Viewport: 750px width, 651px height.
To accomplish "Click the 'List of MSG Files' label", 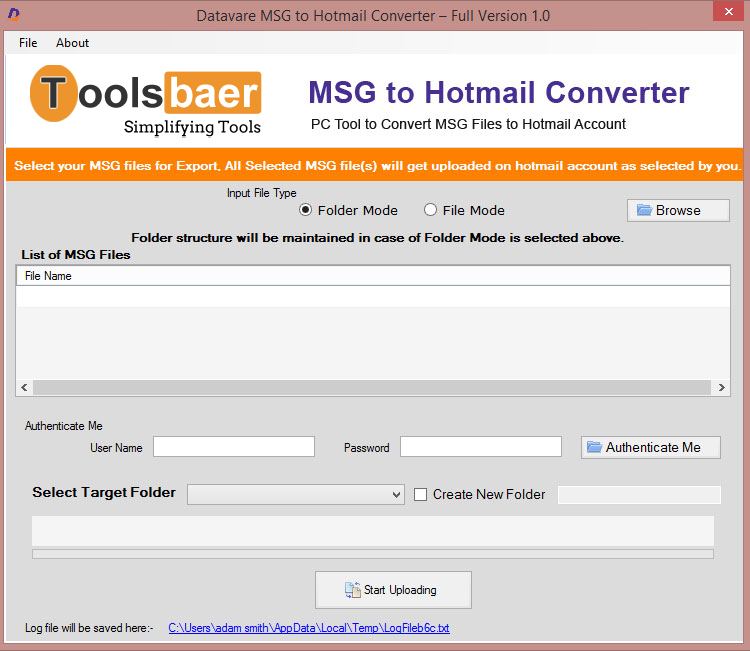I will [x=76, y=254].
